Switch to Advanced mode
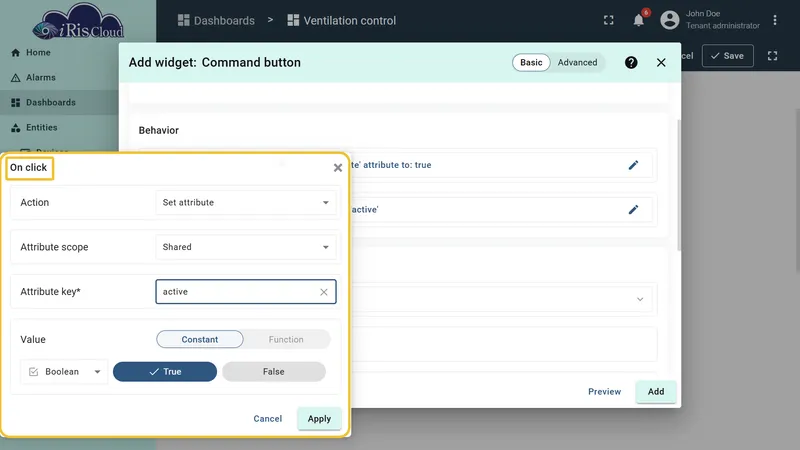 577,62
